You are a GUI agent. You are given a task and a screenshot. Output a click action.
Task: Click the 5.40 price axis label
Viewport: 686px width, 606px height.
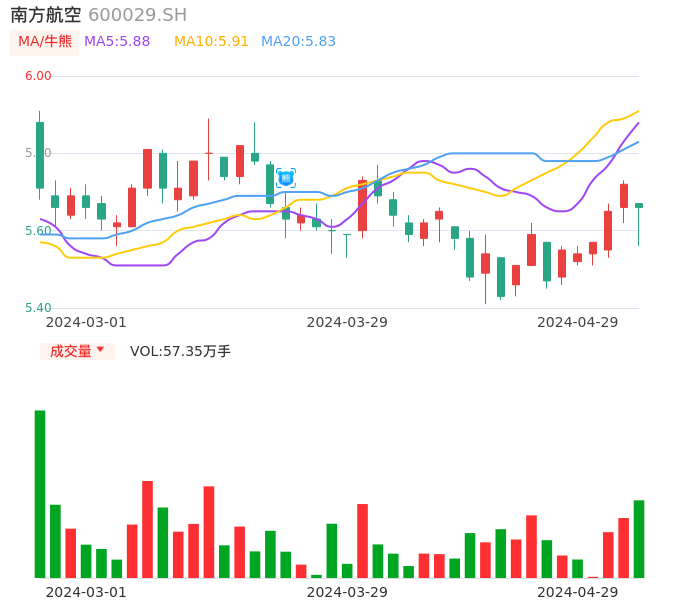tap(38, 308)
